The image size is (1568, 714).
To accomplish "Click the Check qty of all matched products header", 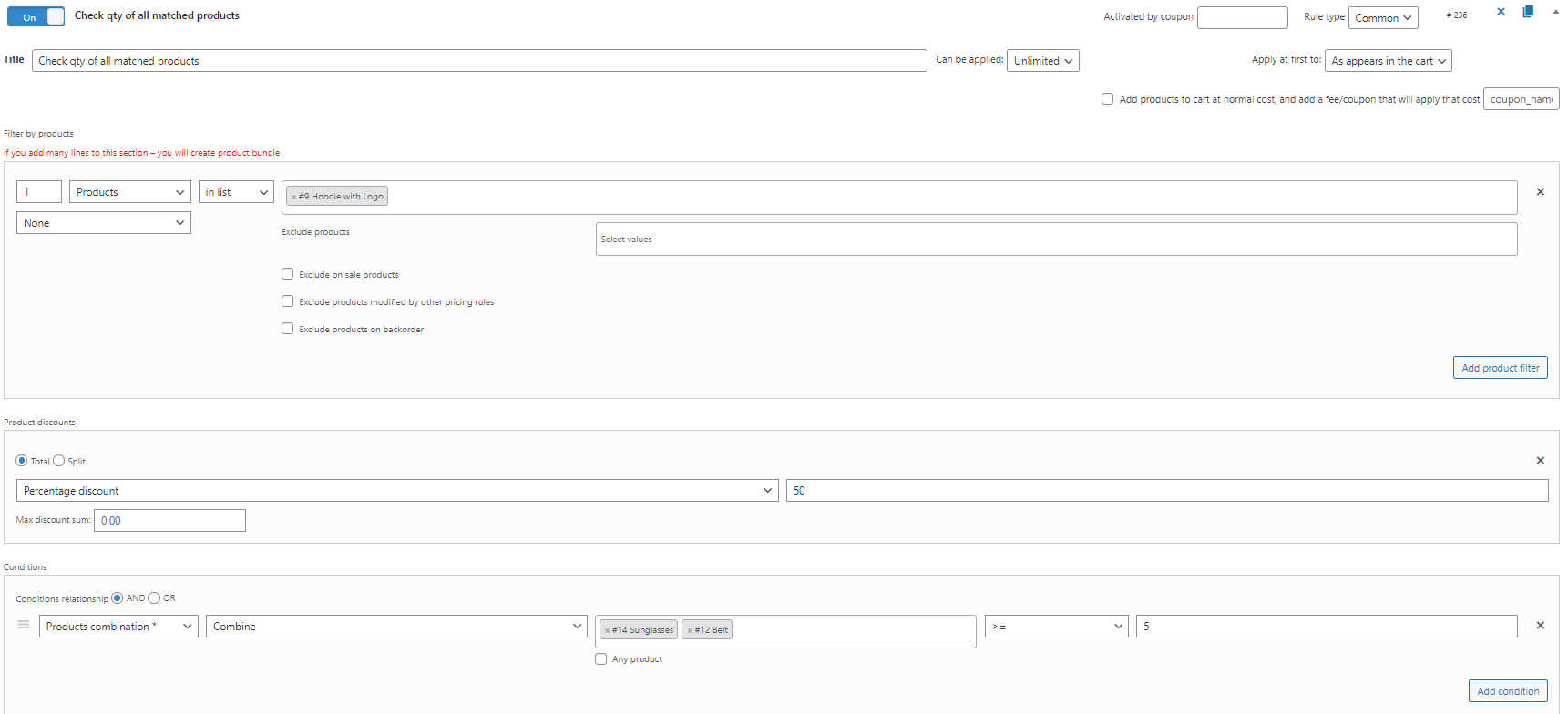I will [x=157, y=15].
